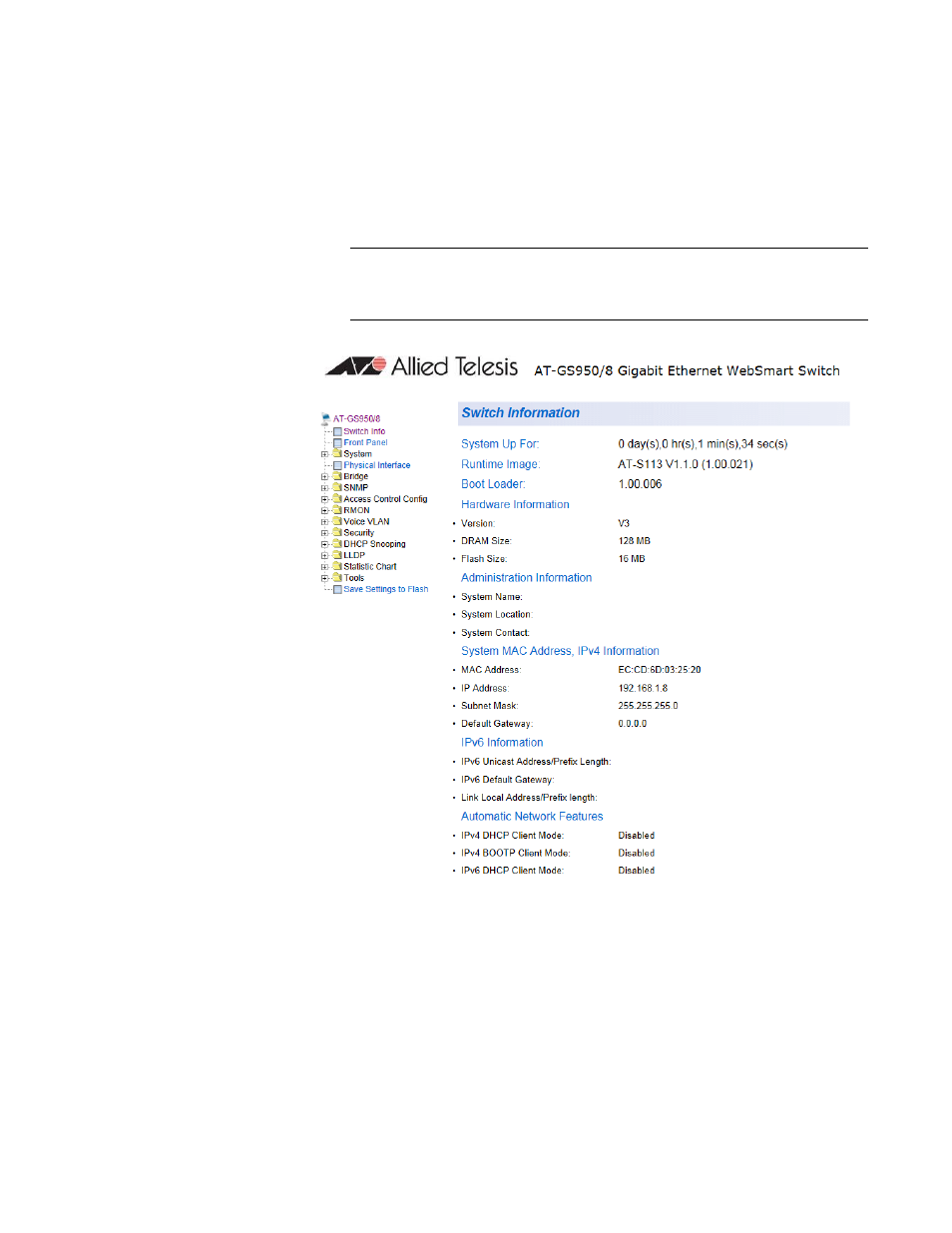Expand the RMON tree node

pyautogui.click(x=324, y=511)
